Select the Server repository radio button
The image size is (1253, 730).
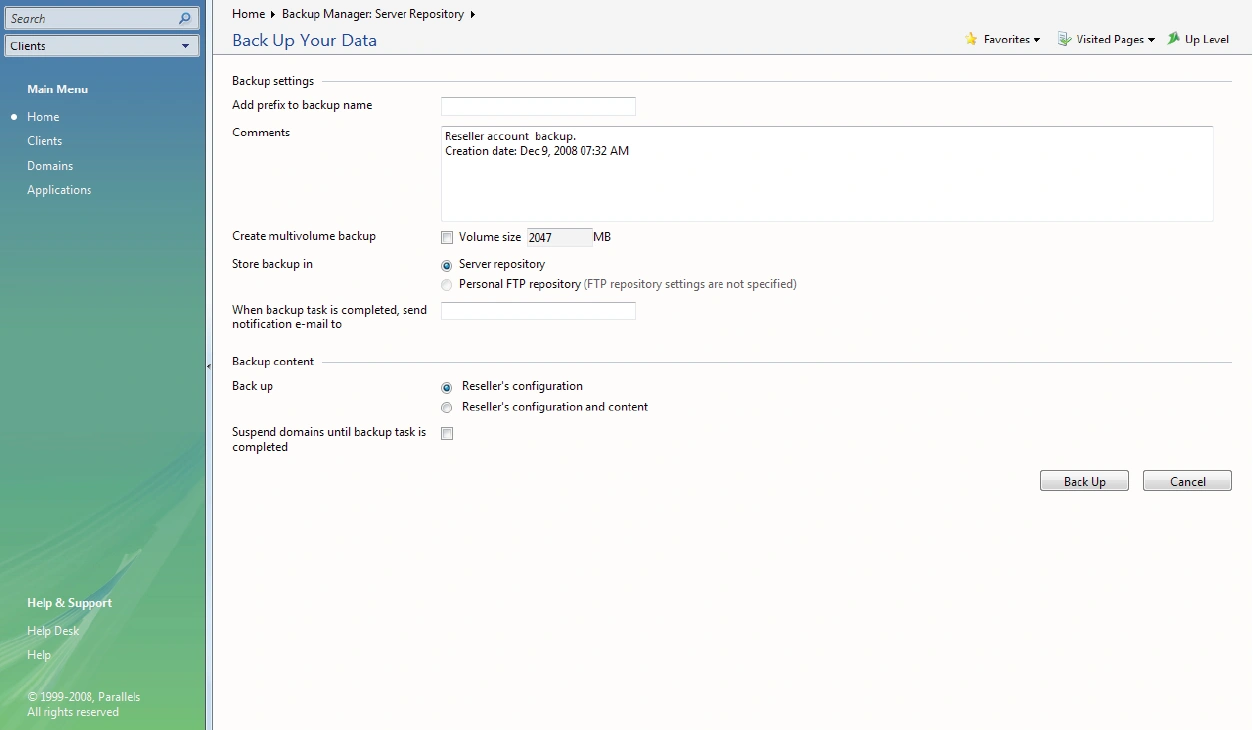click(x=447, y=265)
